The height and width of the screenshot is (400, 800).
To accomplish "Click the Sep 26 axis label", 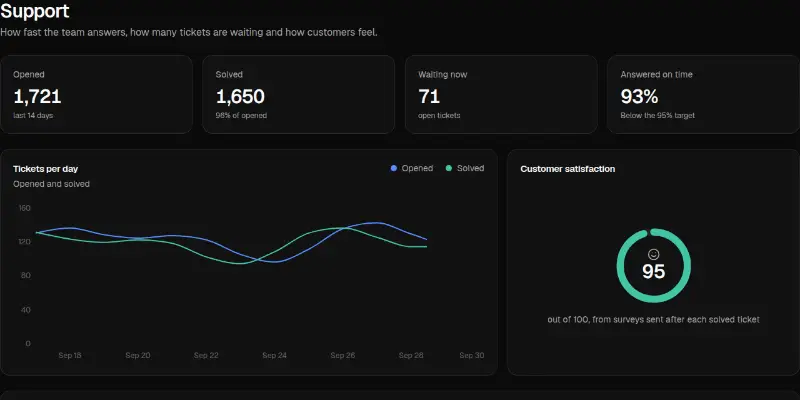I will (x=343, y=356).
